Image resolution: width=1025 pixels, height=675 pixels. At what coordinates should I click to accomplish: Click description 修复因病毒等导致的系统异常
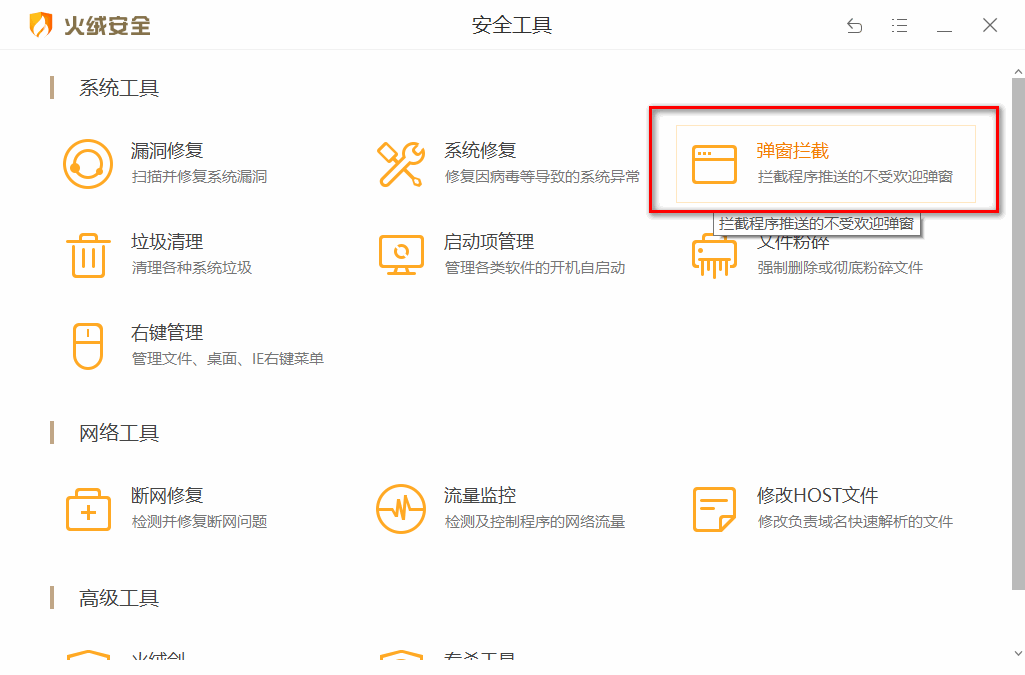point(542,176)
